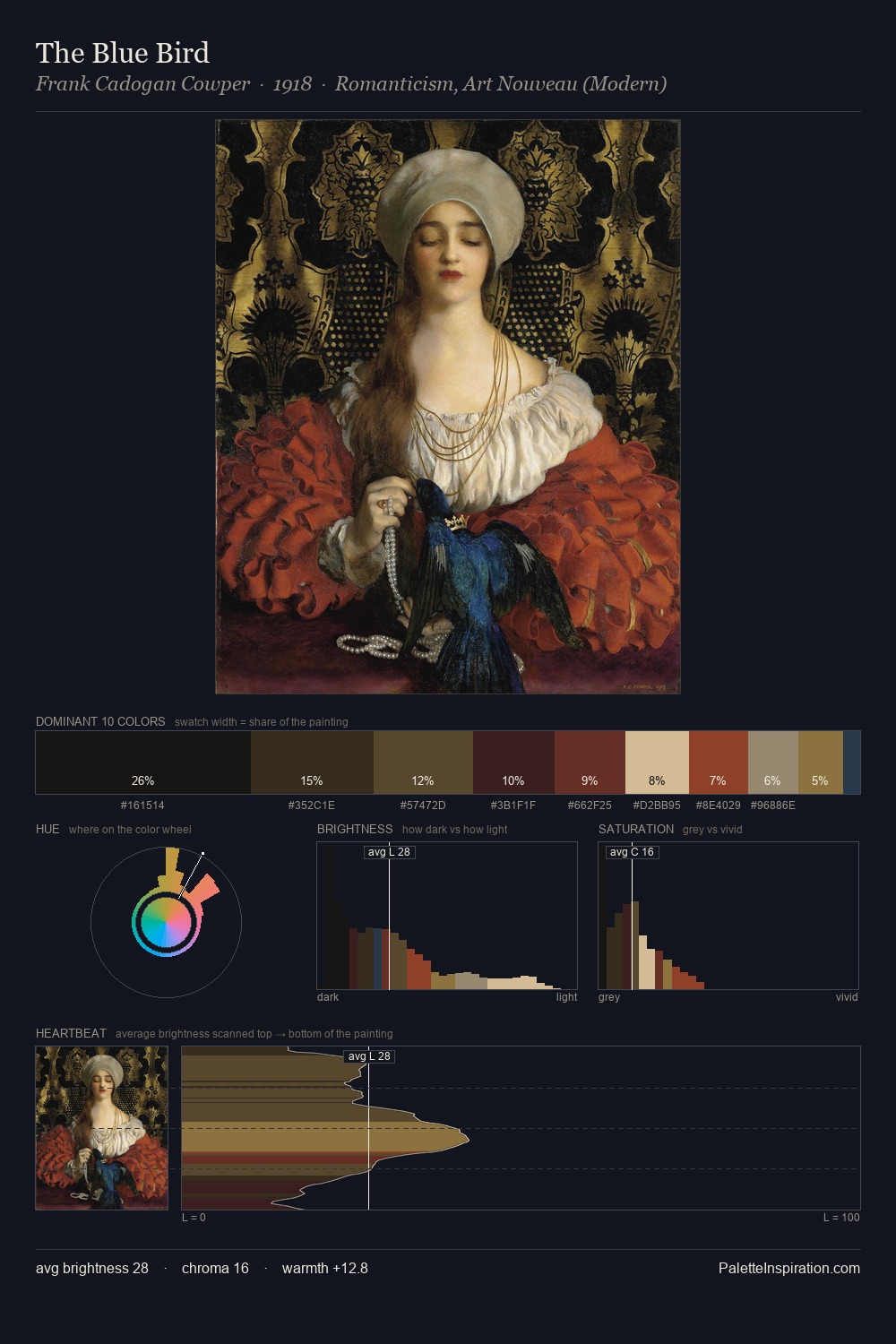
Task: Click the 'HUE' section heading
Action: (47, 829)
